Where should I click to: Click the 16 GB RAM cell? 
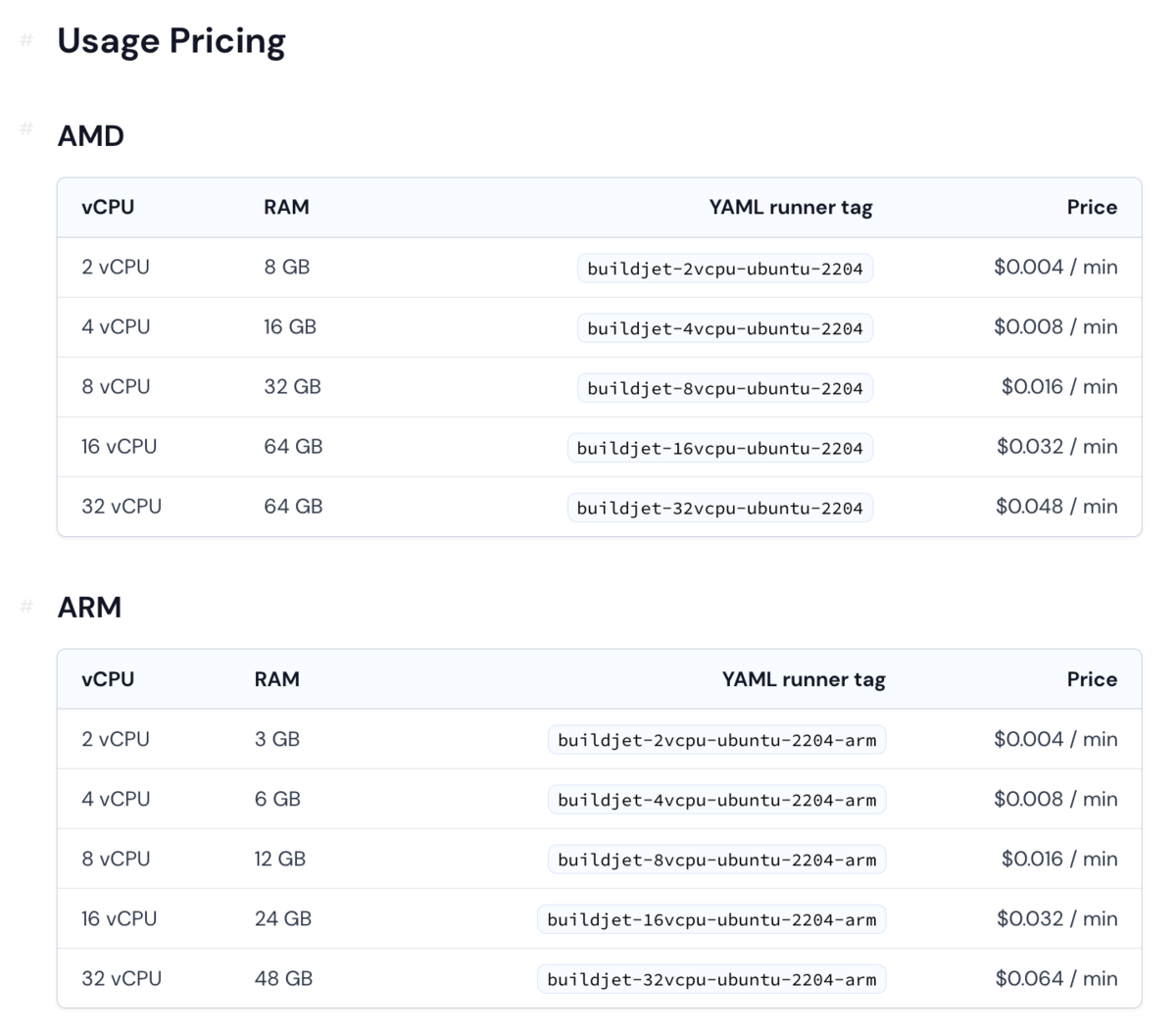290,326
